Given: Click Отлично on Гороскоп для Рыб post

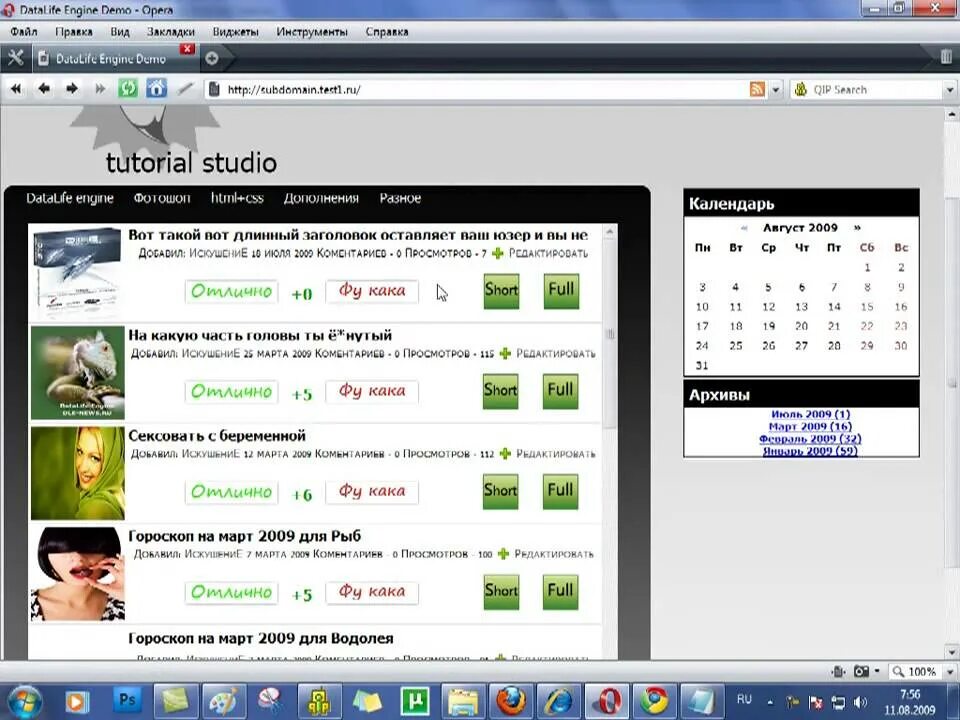Looking at the screenshot, I should coord(231,593).
